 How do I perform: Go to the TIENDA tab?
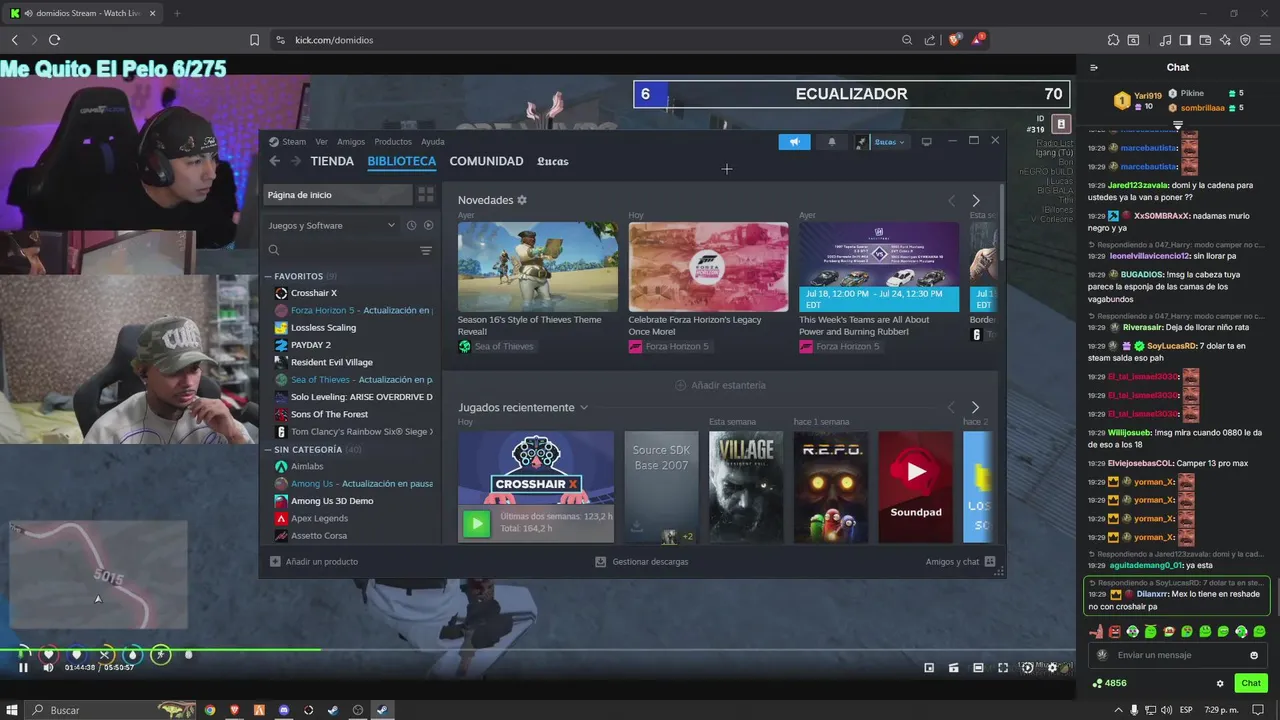click(332, 161)
